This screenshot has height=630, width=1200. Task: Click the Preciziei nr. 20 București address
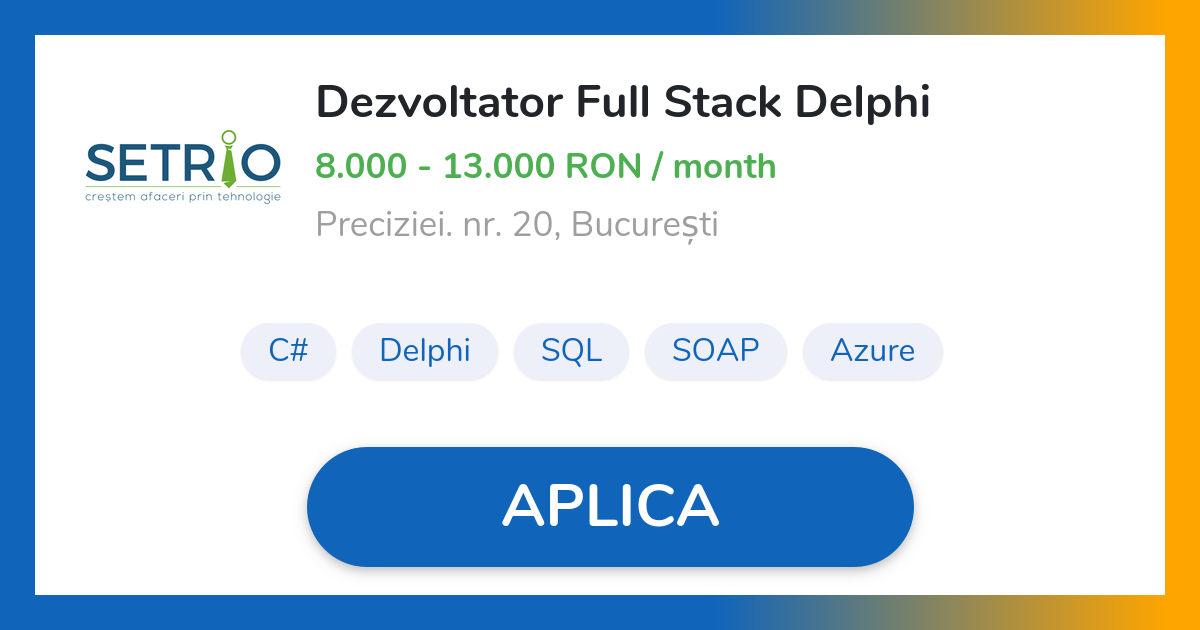pyautogui.click(x=517, y=224)
